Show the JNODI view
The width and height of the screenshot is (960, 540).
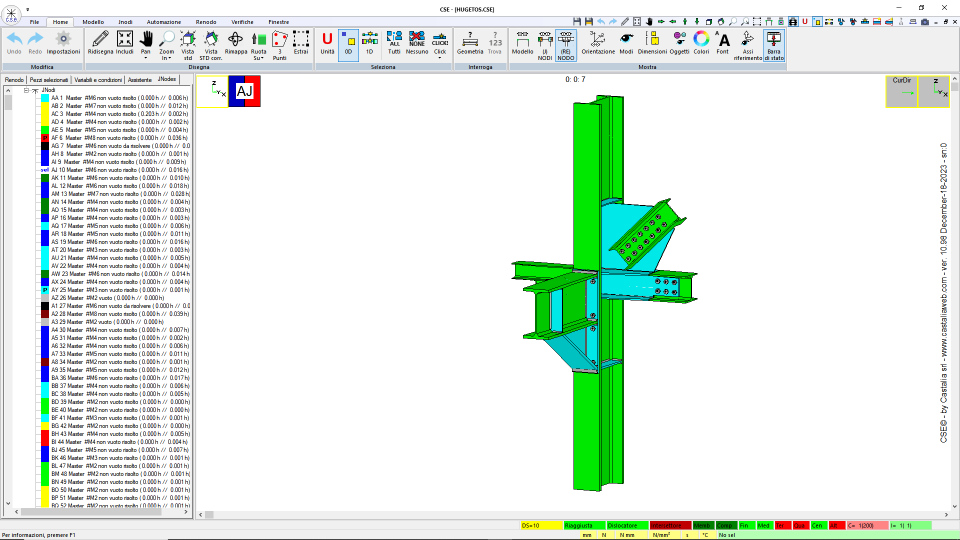coord(544,44)
